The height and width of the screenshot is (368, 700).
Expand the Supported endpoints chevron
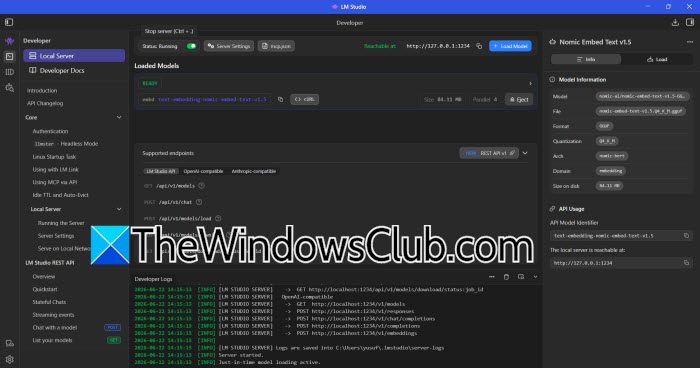tap(525, 153)
